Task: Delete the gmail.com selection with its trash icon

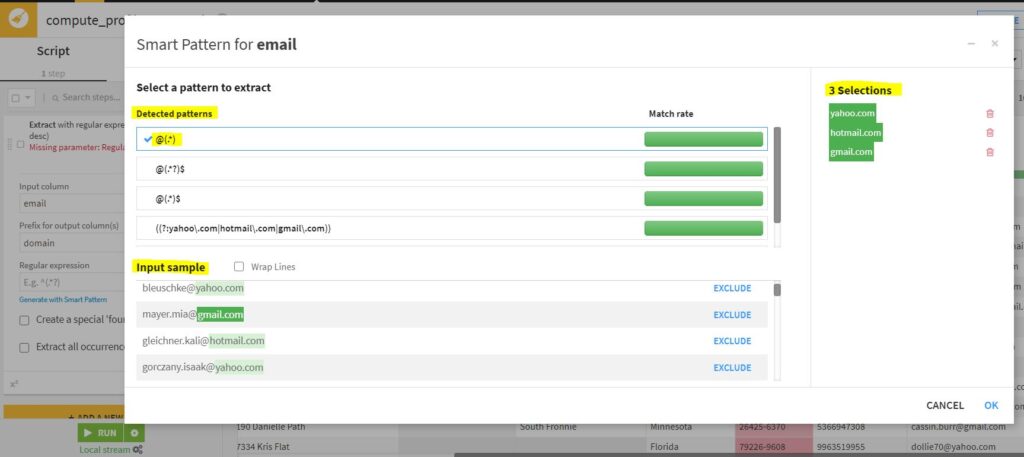Action: (990, 153)
